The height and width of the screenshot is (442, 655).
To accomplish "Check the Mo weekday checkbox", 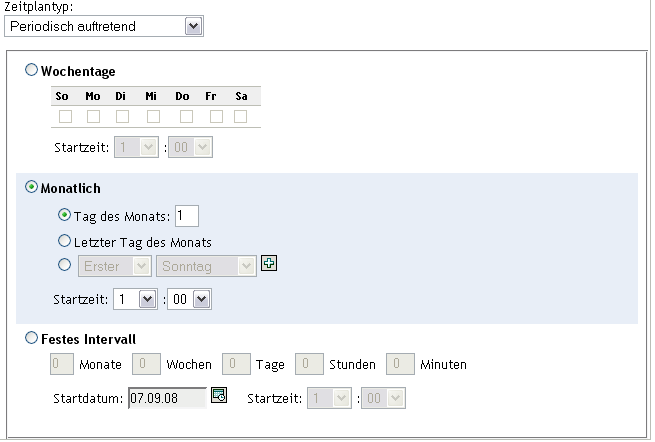I will tap(93, 117).
